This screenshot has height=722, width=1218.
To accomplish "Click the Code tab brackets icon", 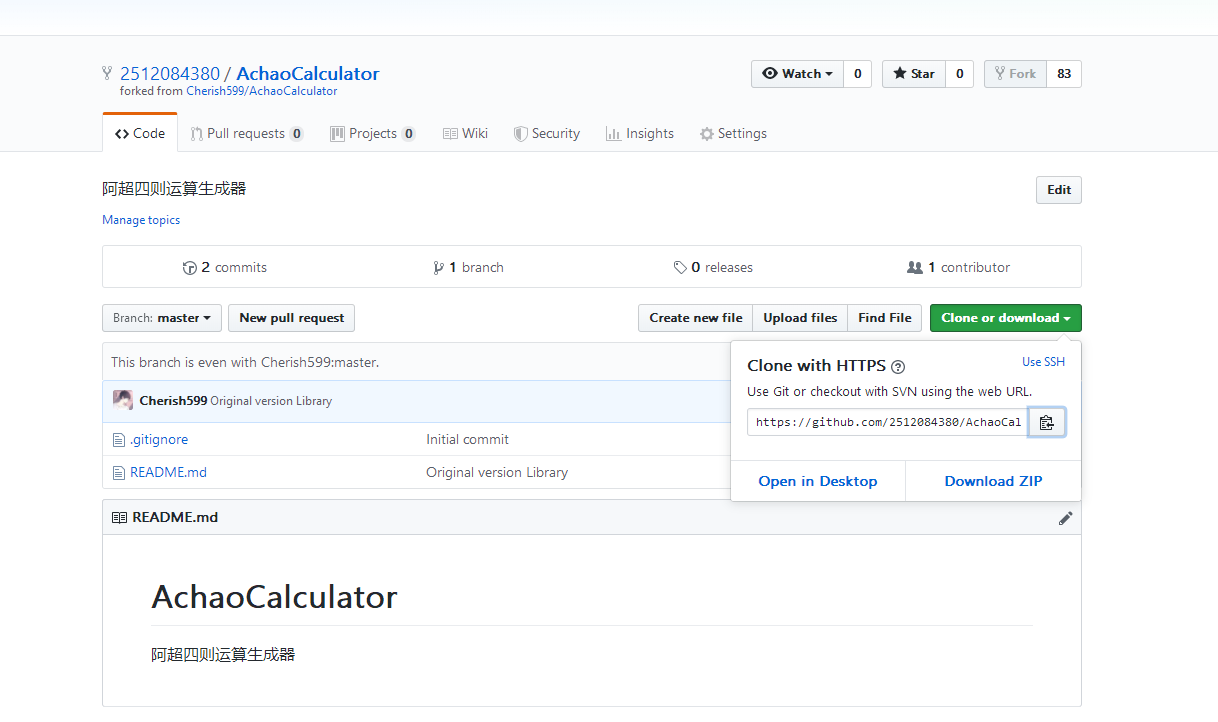I will coord(121,134).
